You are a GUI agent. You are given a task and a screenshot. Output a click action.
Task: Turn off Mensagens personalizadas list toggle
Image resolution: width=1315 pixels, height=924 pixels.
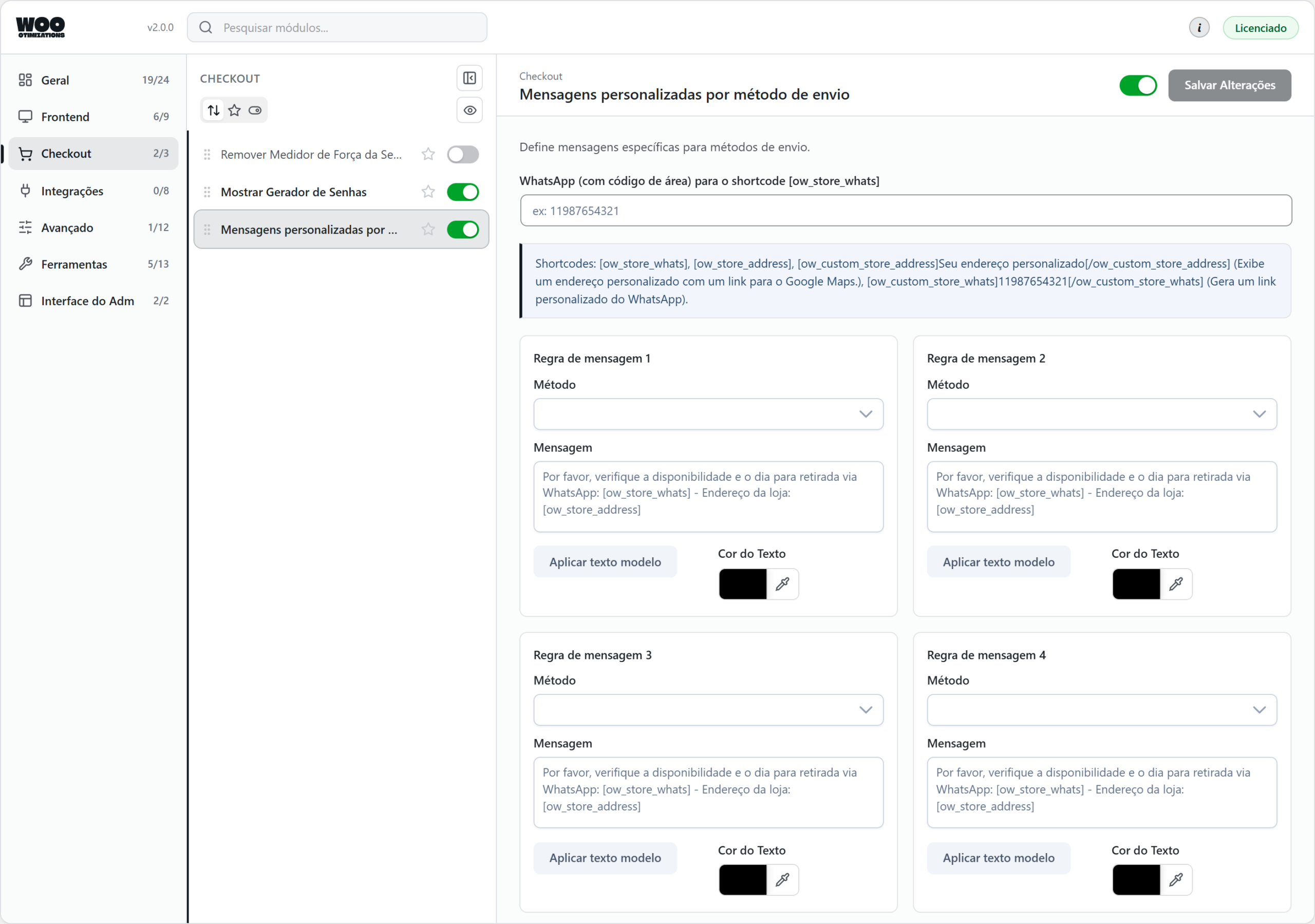463,229
